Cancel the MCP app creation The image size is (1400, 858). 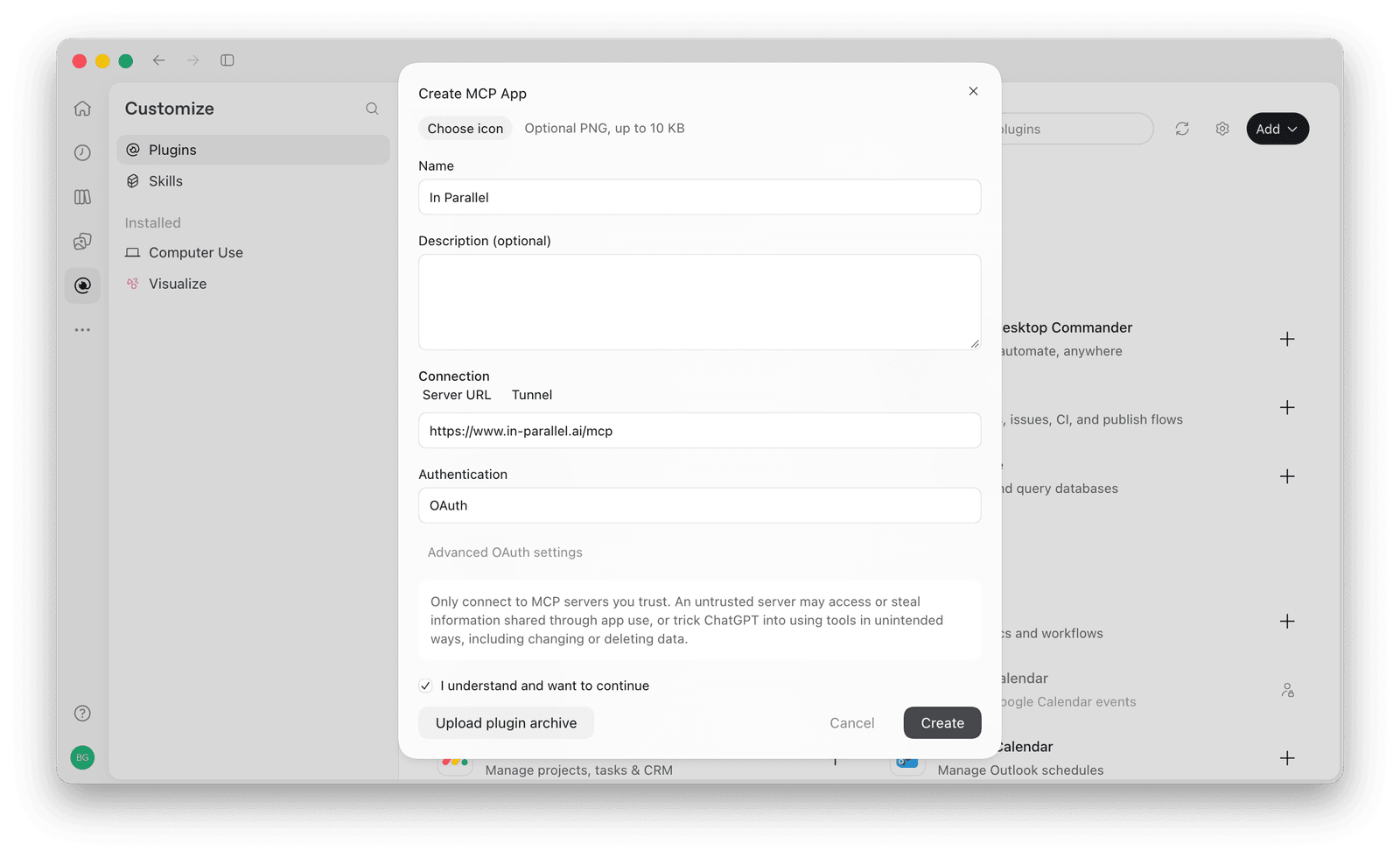[851, 723]
